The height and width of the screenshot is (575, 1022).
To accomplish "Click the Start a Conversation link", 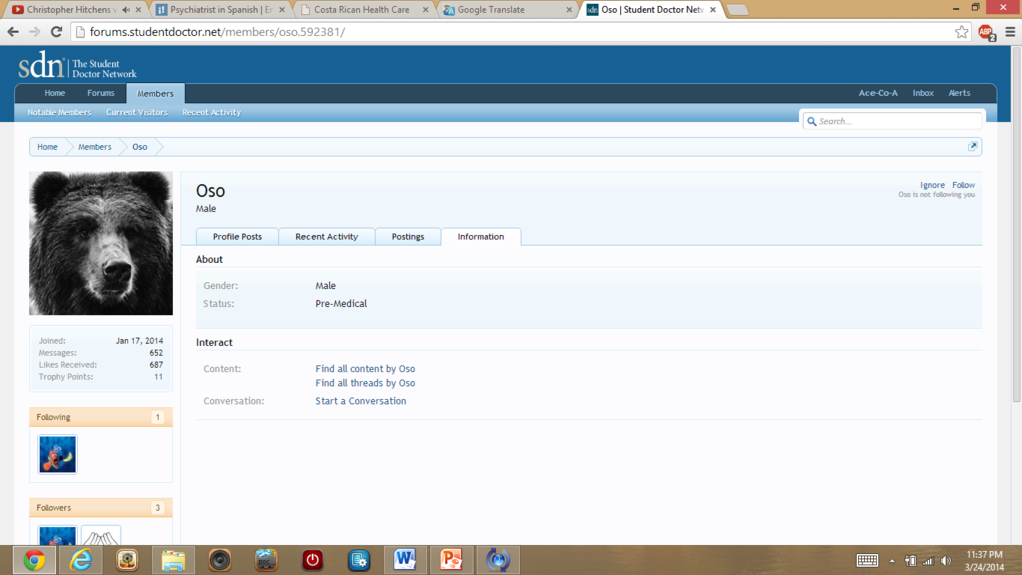I will (x=360, y=401).
